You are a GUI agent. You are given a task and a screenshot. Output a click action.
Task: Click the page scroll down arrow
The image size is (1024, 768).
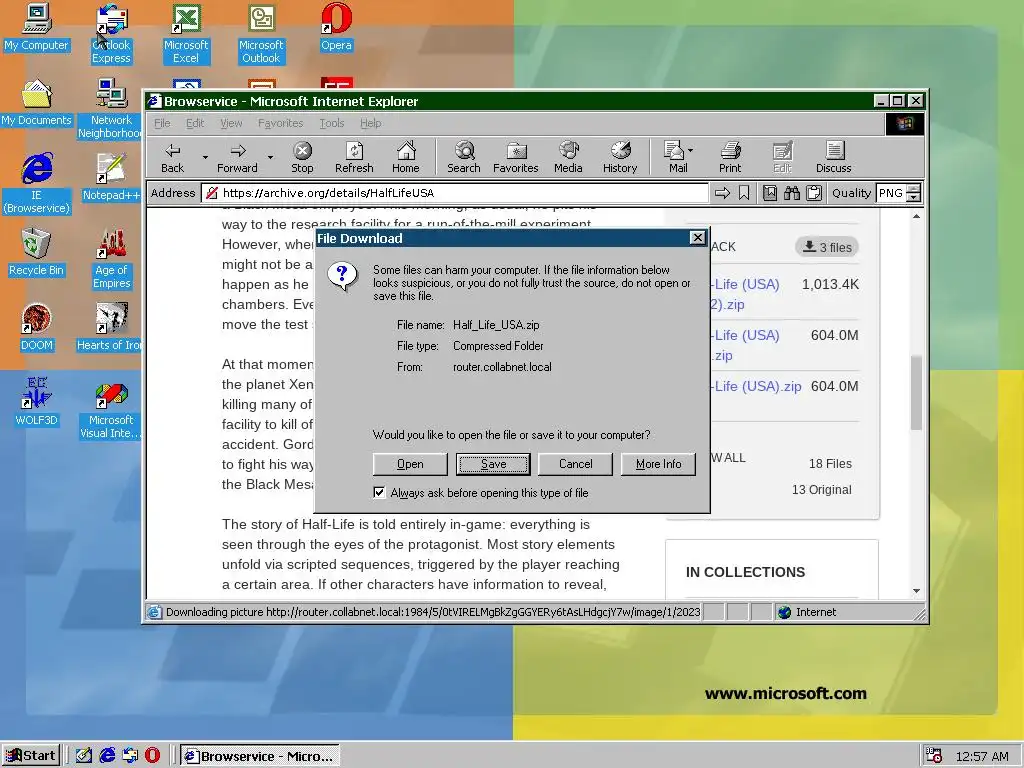point(916,590)
